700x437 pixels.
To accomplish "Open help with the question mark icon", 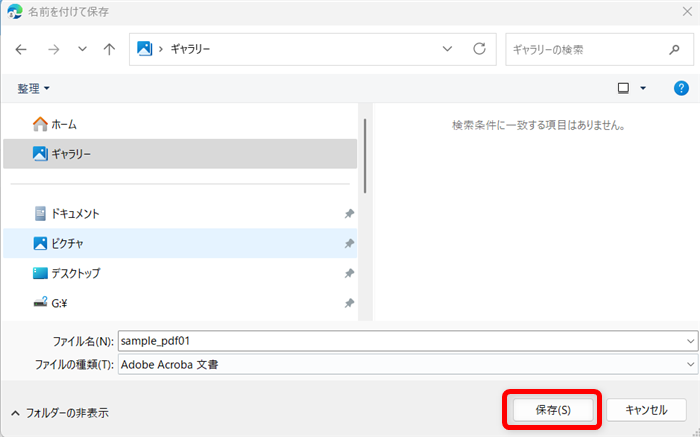I will click(x=681, y=88).
